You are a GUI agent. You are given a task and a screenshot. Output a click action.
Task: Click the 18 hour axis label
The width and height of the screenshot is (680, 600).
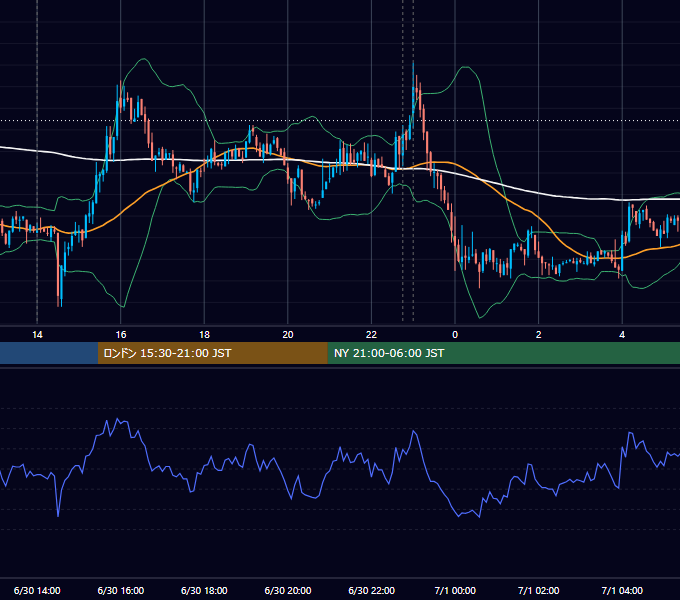[204, 335]
